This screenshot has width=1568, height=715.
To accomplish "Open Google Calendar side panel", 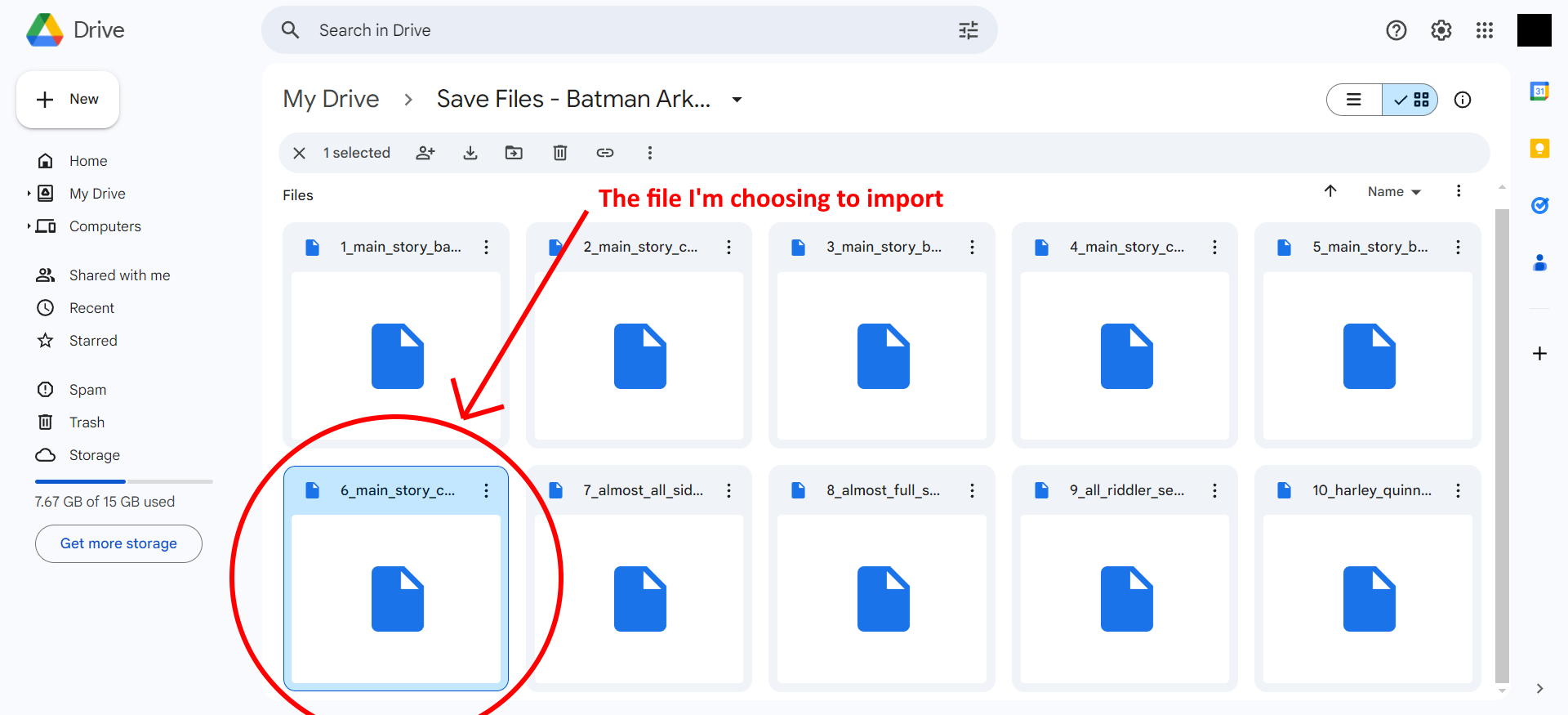I will coord(1539,91).
